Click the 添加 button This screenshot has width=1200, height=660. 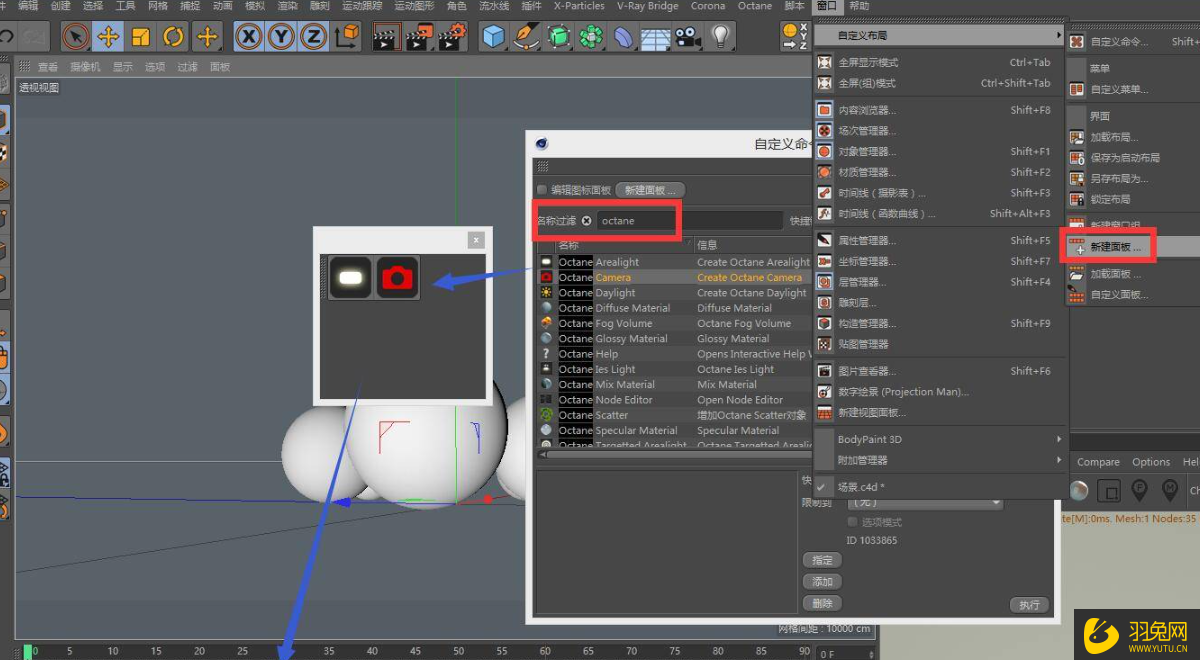(x=822, y=582)
